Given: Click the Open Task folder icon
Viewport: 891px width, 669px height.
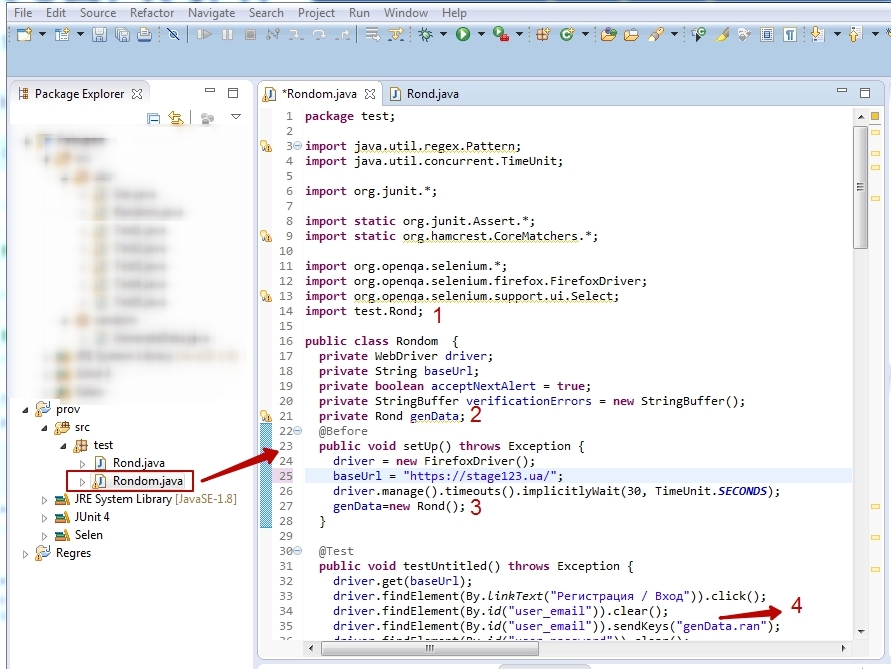Looking at the screenshot, I should (631, 35).
